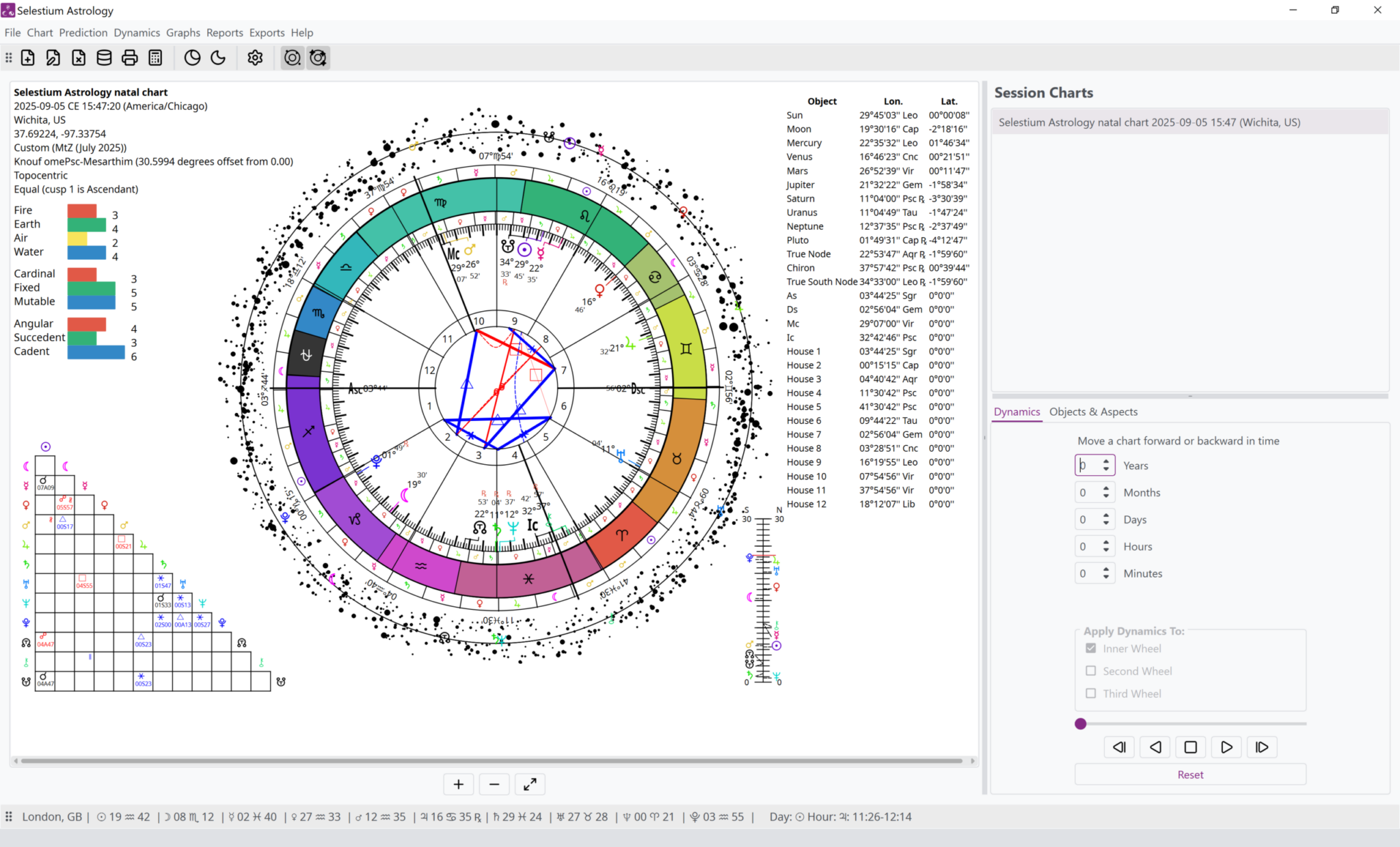Open the calculator toolbar icon
Screen dimensions: 1400x847
click(155, 57)
